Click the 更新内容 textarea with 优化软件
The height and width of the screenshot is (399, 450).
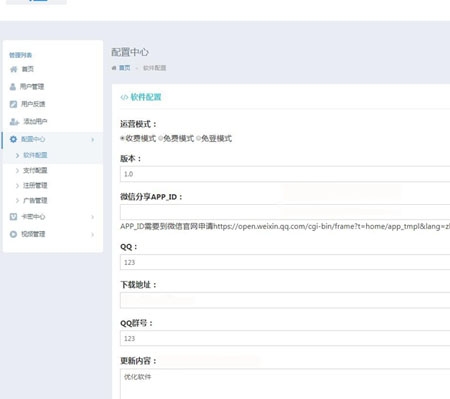pyautogui.click(x=285, y=384)
